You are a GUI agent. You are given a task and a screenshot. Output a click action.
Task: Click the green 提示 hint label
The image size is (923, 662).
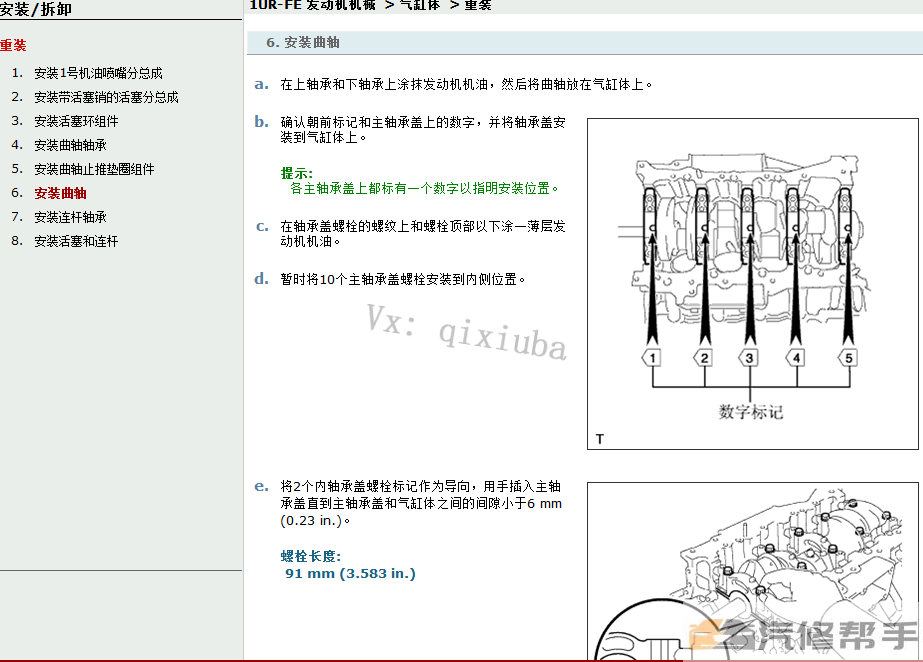click(x=297, y=174)
